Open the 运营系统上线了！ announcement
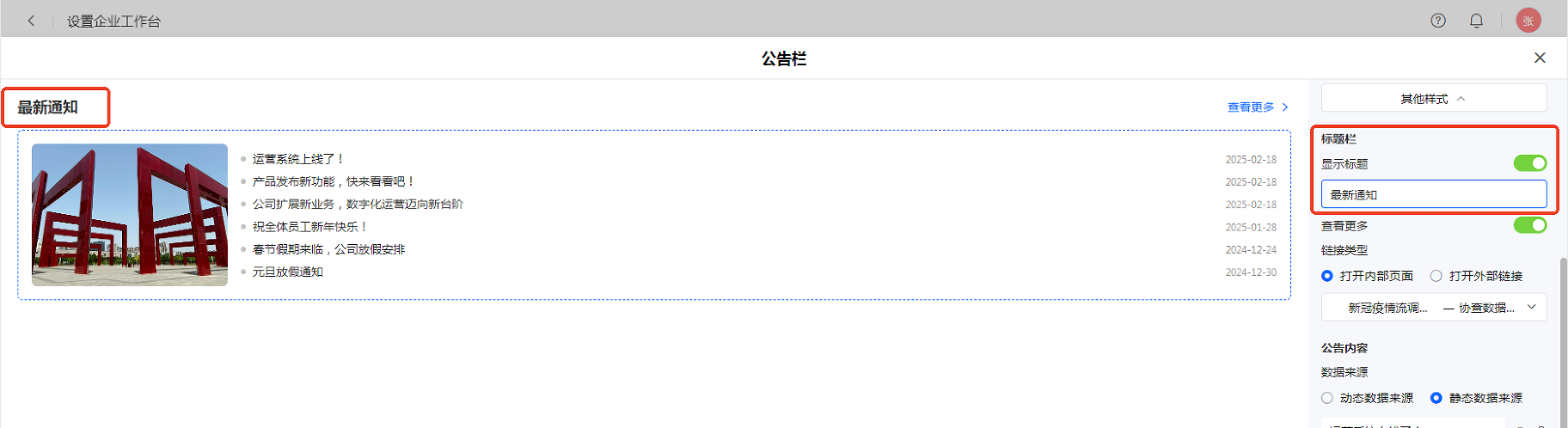 [x=298, y=159]
